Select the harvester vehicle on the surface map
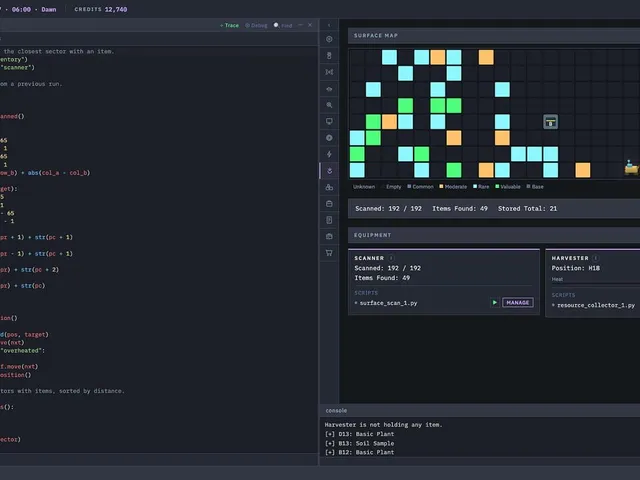Image resolution: width=640 pixels, height=480 pixels. click(x=631, y=168)
